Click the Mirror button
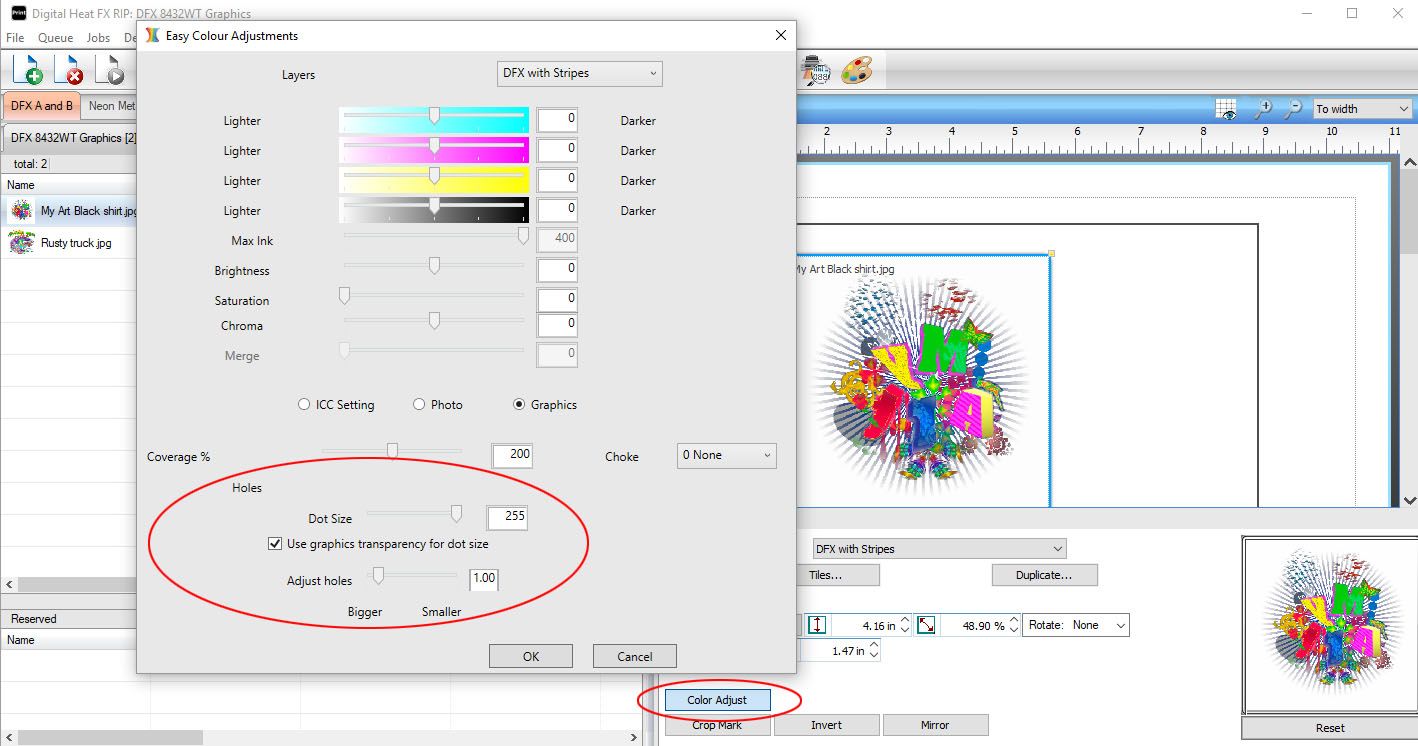This screenshot has width=1418, height=746. (x=935, y=725)
